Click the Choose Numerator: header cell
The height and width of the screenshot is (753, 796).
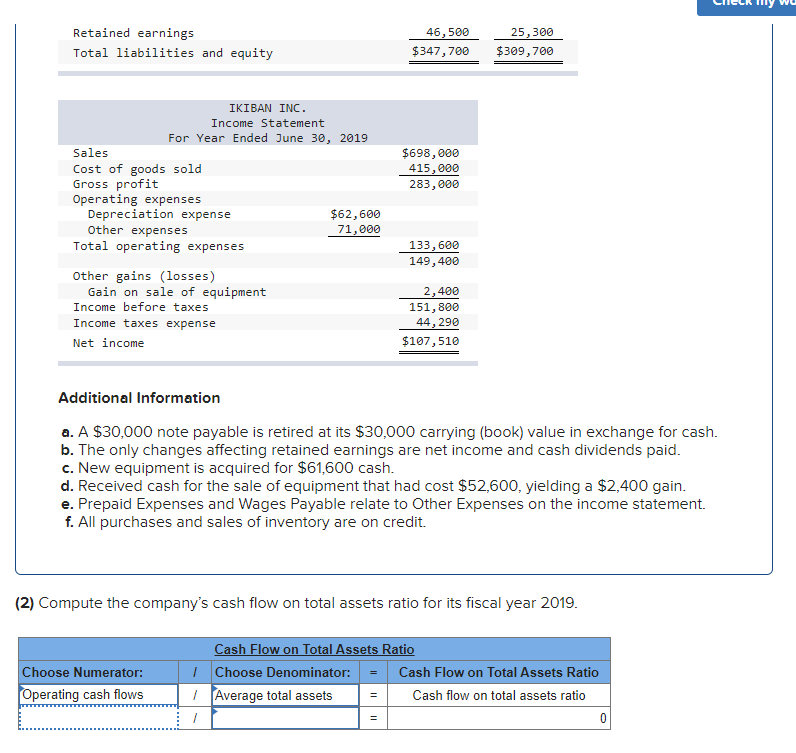[98, 672]
